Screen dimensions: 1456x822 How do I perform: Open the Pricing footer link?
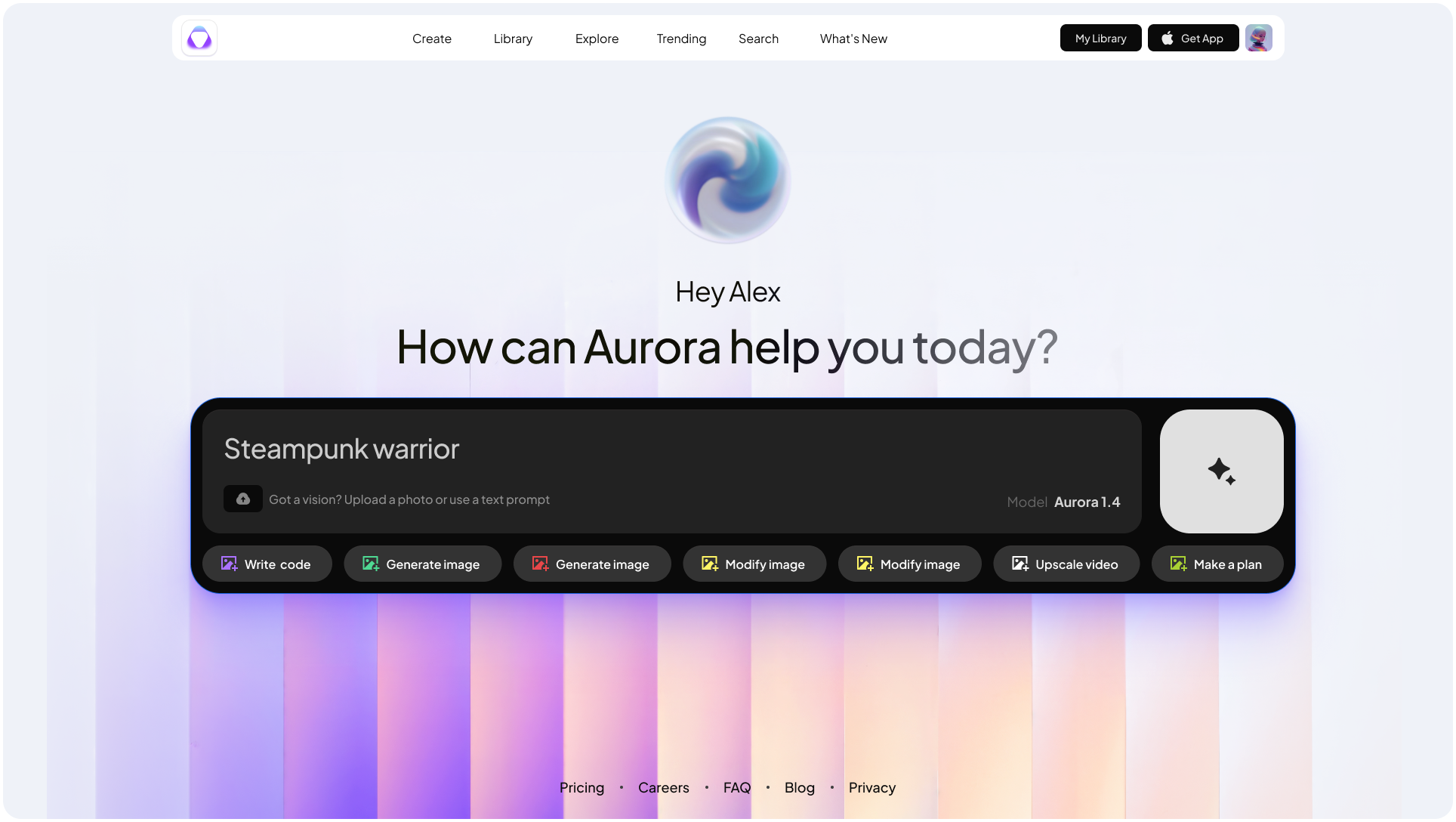581,787
